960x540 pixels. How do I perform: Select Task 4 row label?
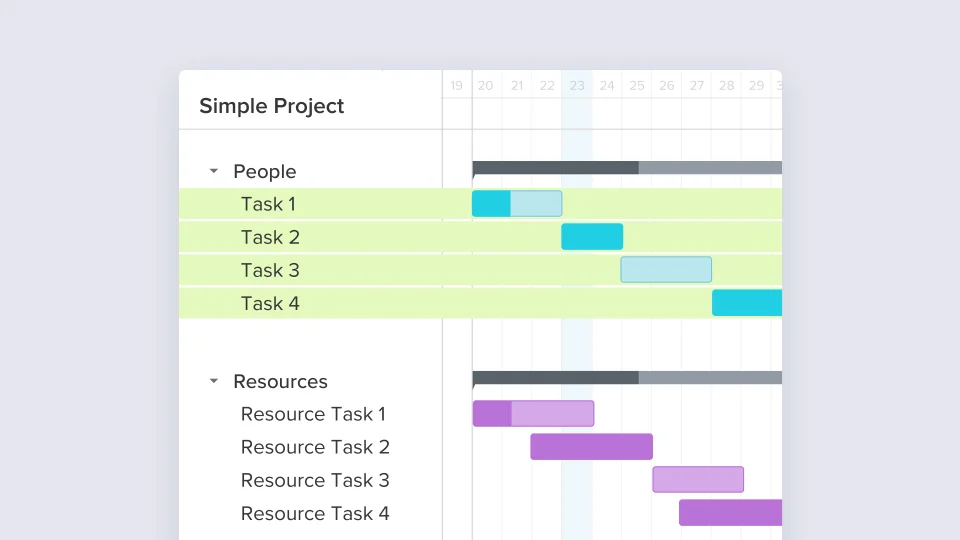coord(270,303)
